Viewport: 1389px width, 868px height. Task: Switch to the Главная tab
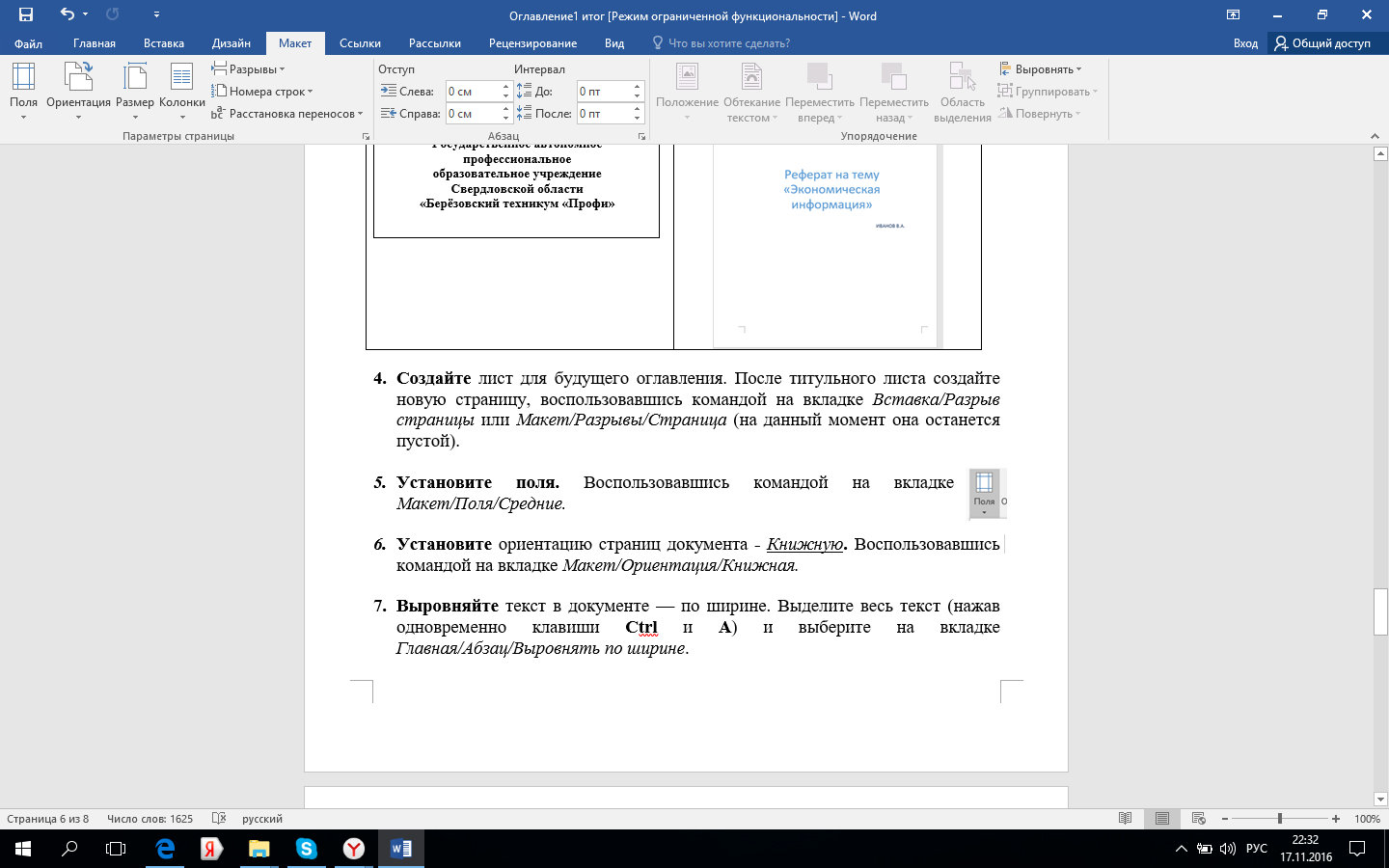pyautogui.click(x=95, y=43)
